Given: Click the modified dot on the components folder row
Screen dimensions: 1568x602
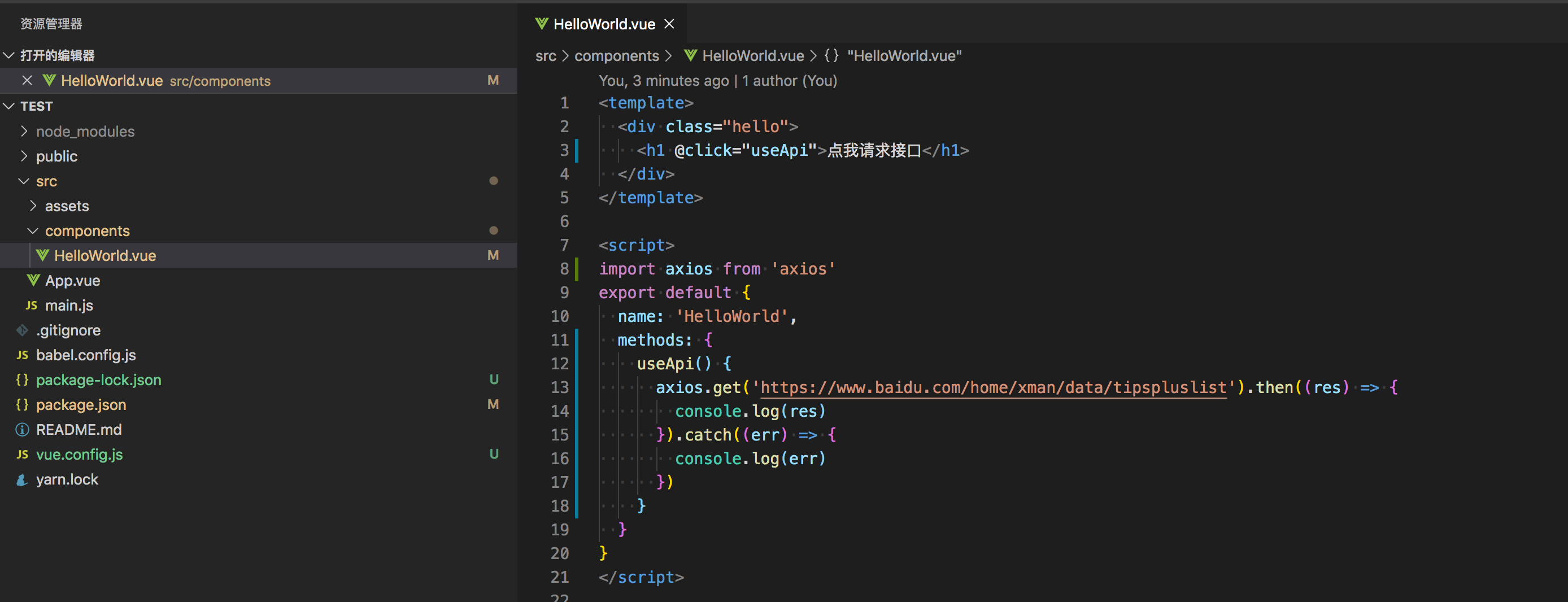Looking at the screenshot, I should (x=494, y=231).
